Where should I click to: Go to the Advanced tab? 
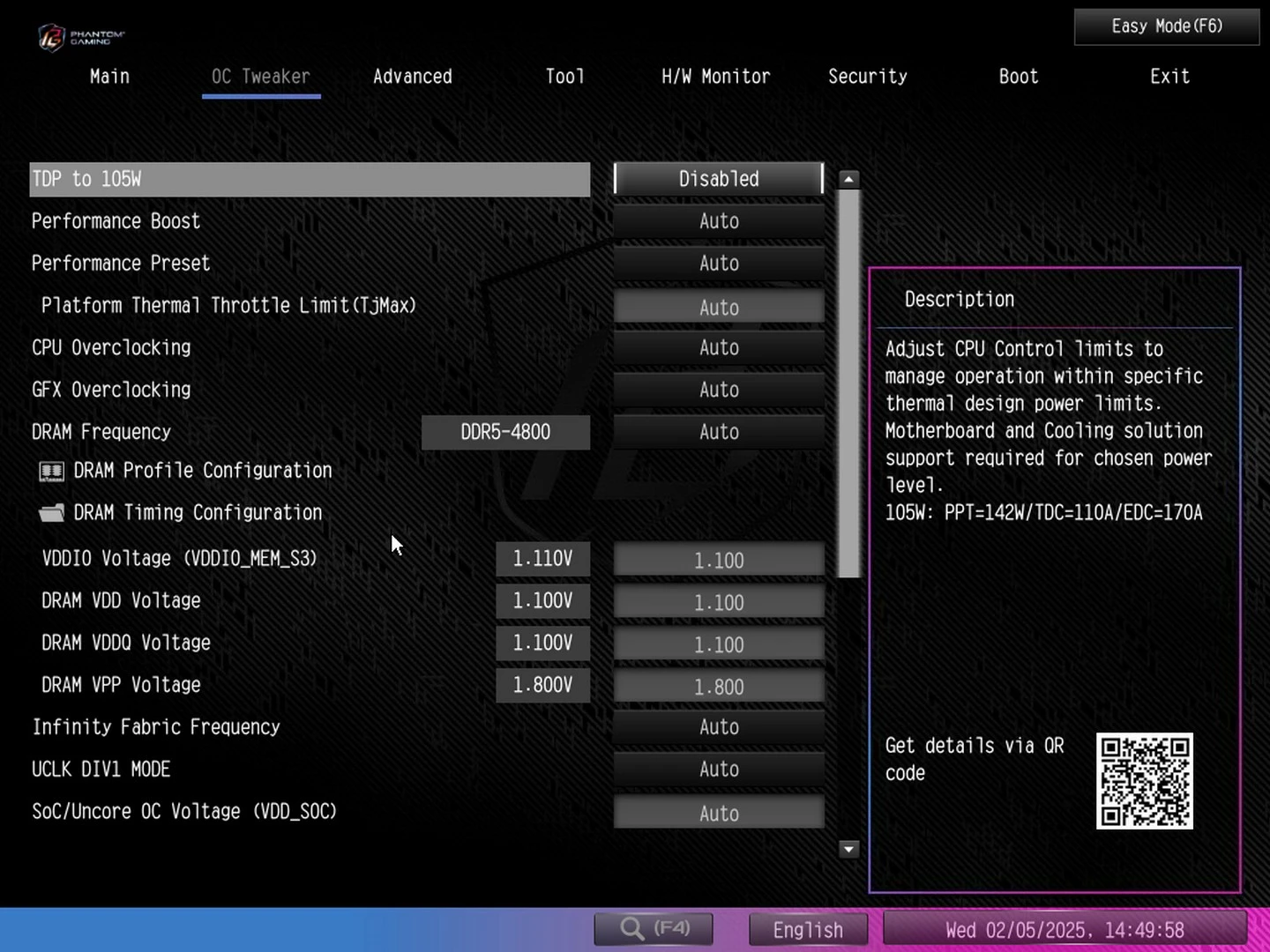tap(412, 77)
